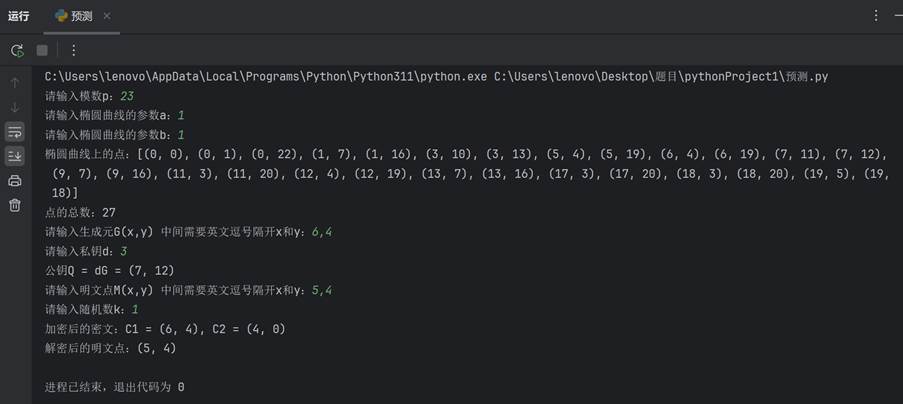Viewport: 903px width, 404px height.
Task: Close the 预测 run tab
Action: pyautogui.click(x=107, y=16)
